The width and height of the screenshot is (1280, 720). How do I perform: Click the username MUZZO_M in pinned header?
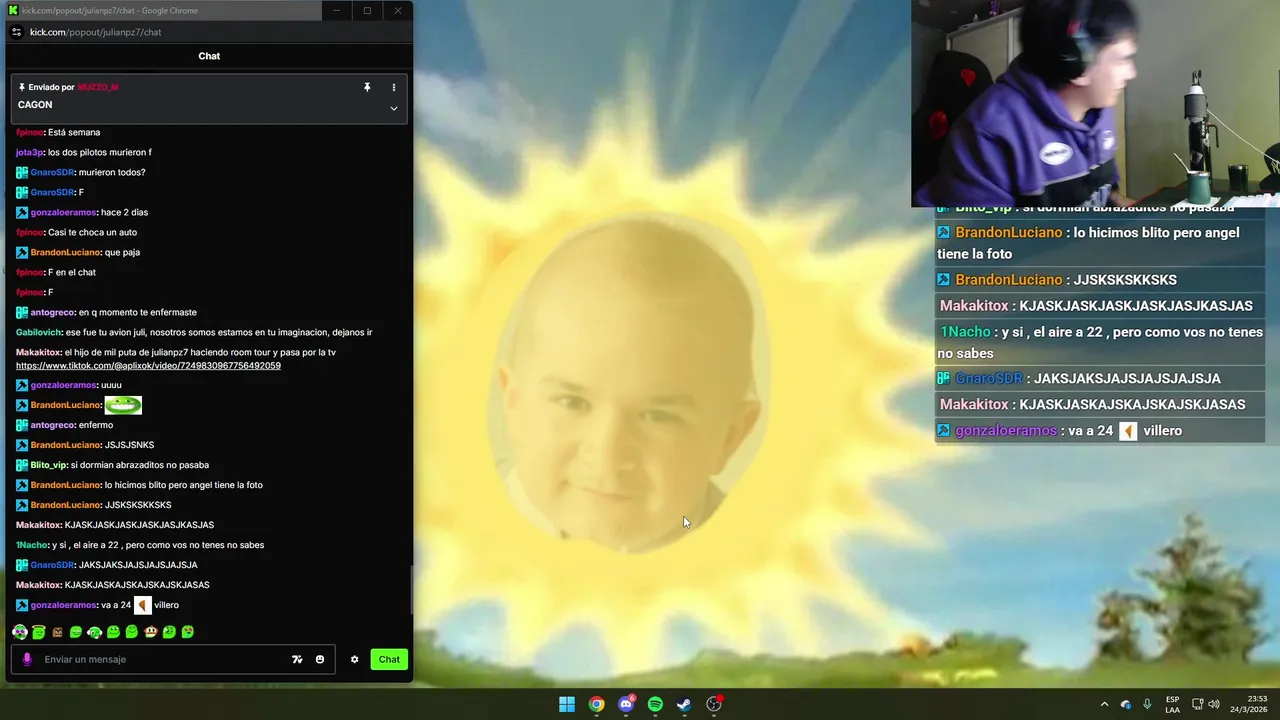pos(98,87)
